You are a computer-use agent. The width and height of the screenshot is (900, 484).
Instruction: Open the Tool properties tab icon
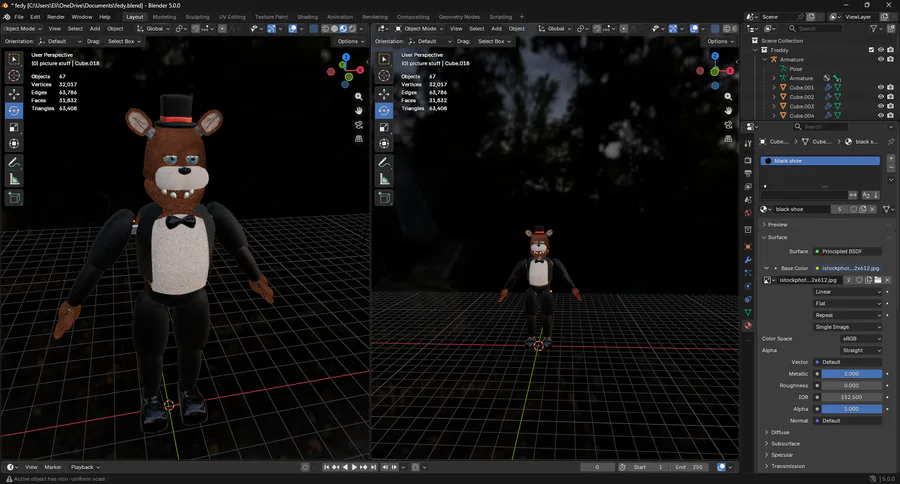[x=748, y=144]
